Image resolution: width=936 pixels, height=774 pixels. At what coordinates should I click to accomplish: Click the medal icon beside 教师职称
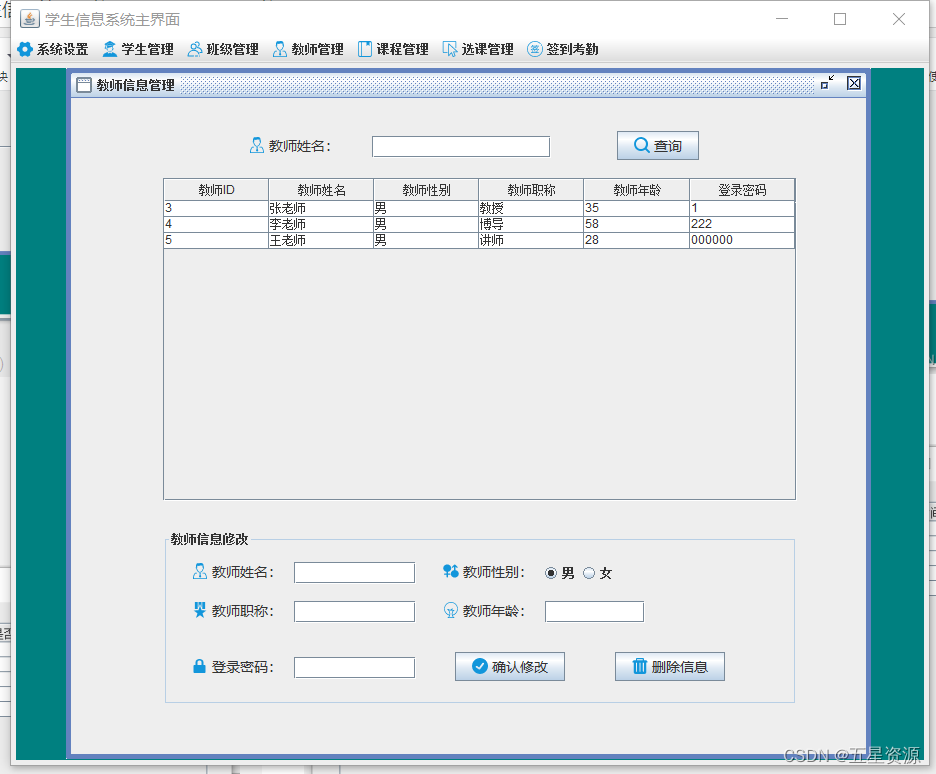199,610
